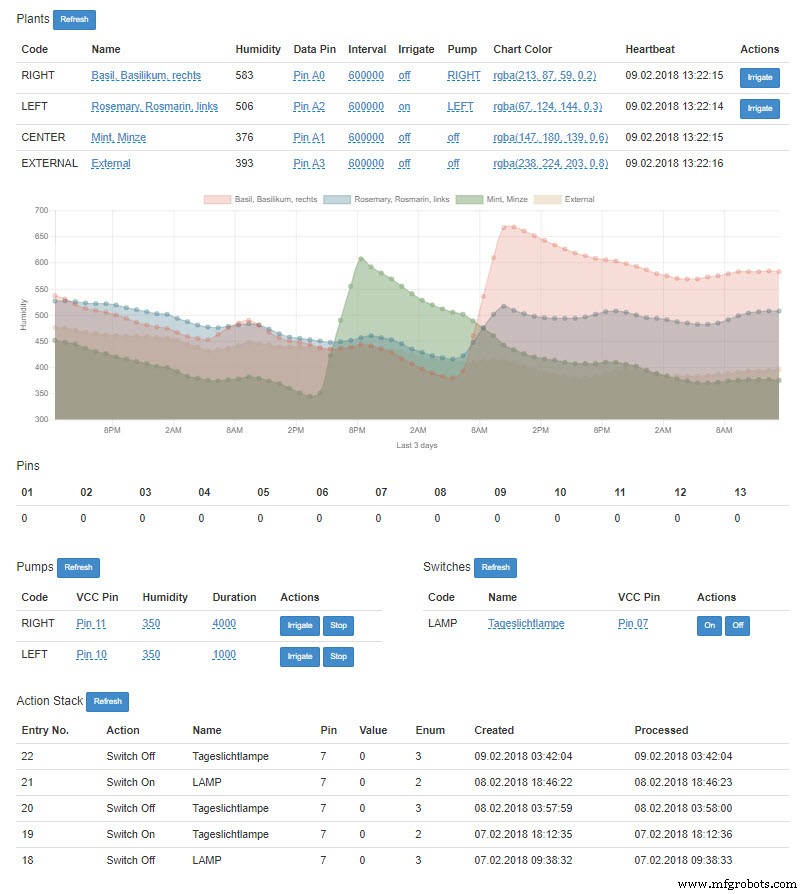Refresh the Action Stack list
Screen dimensions: 807x894
click(107, 702)
